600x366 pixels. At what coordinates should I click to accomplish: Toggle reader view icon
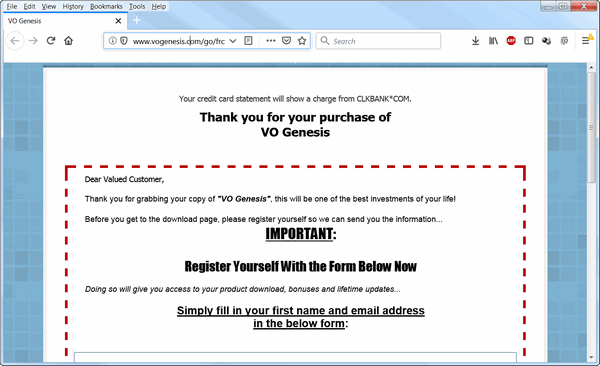point(248,41)
